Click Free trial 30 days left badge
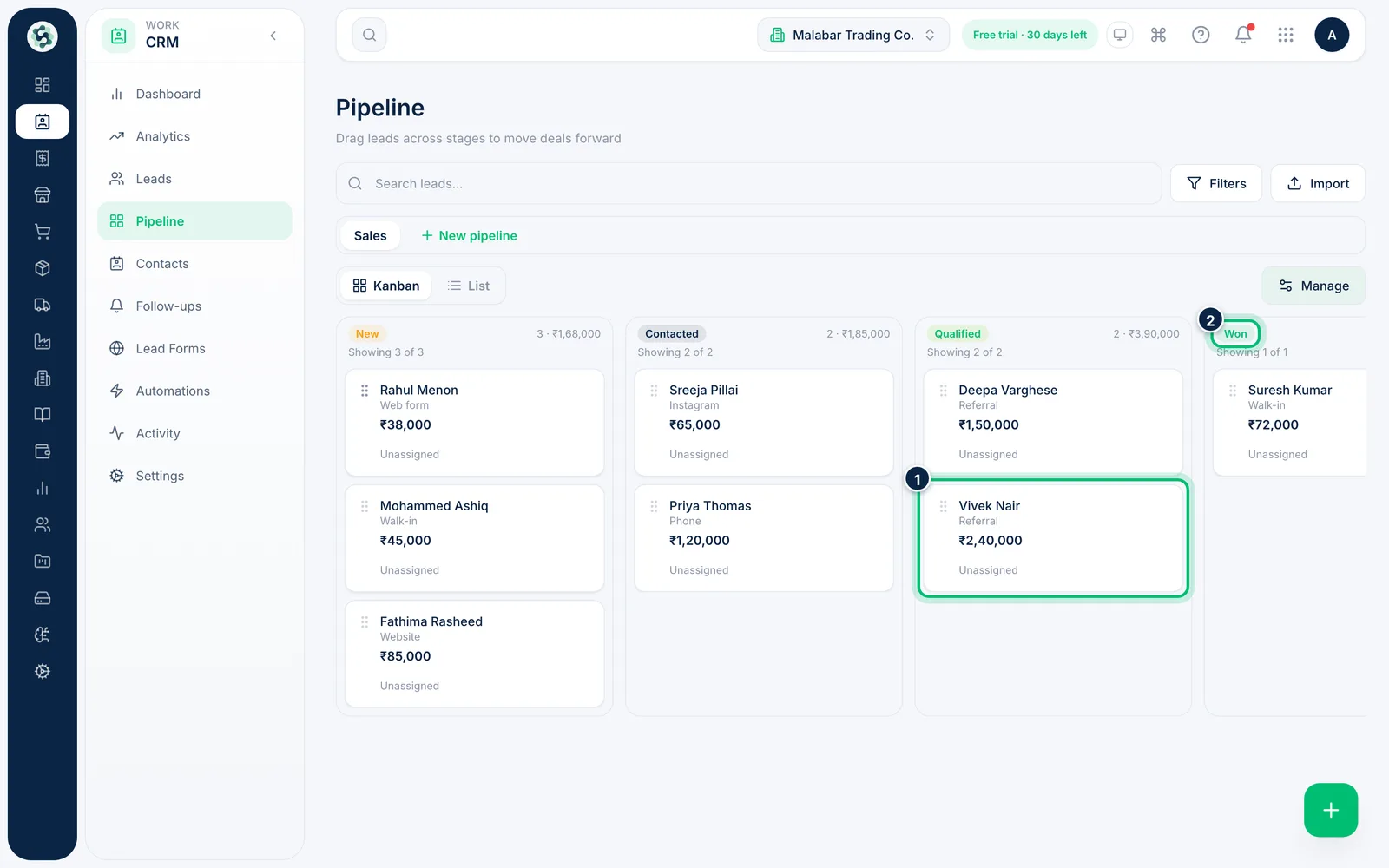The height and width of the screenshot is (868, 1389). point(1030,35)
